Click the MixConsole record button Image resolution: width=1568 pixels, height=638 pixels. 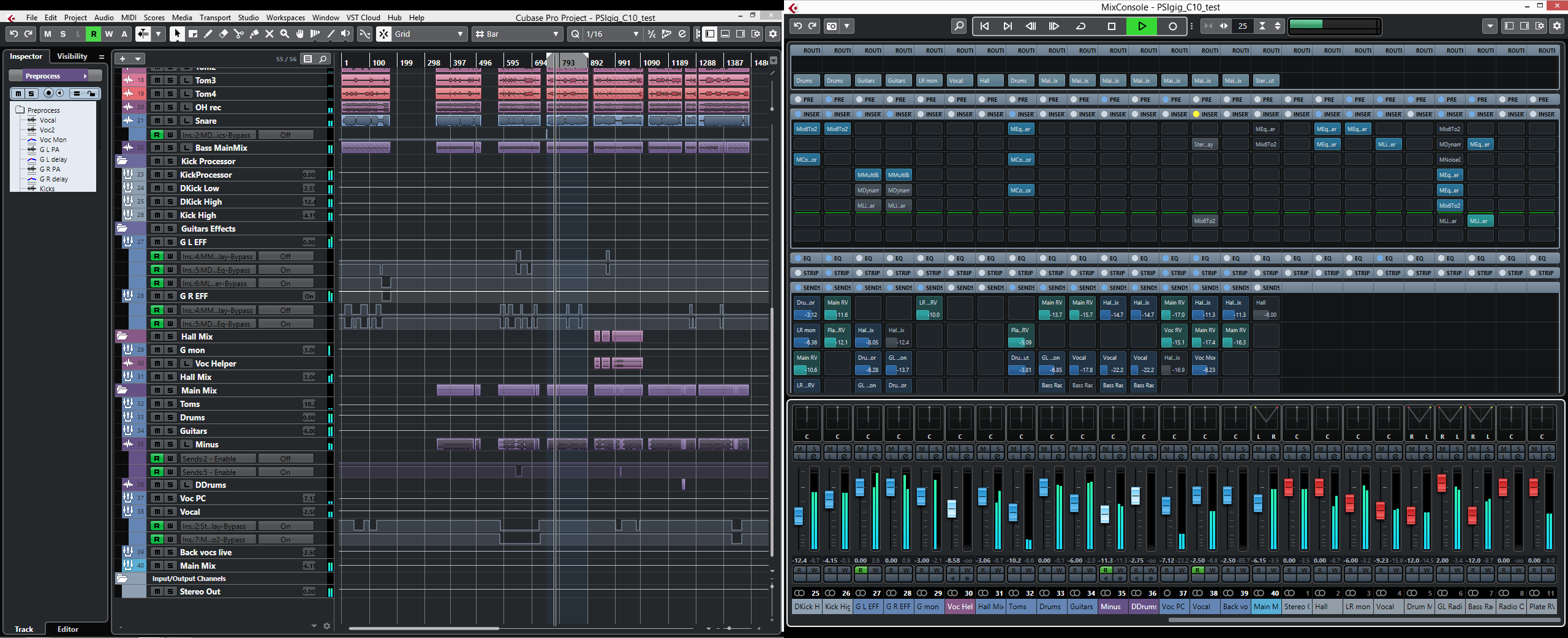click(1172, 26)
